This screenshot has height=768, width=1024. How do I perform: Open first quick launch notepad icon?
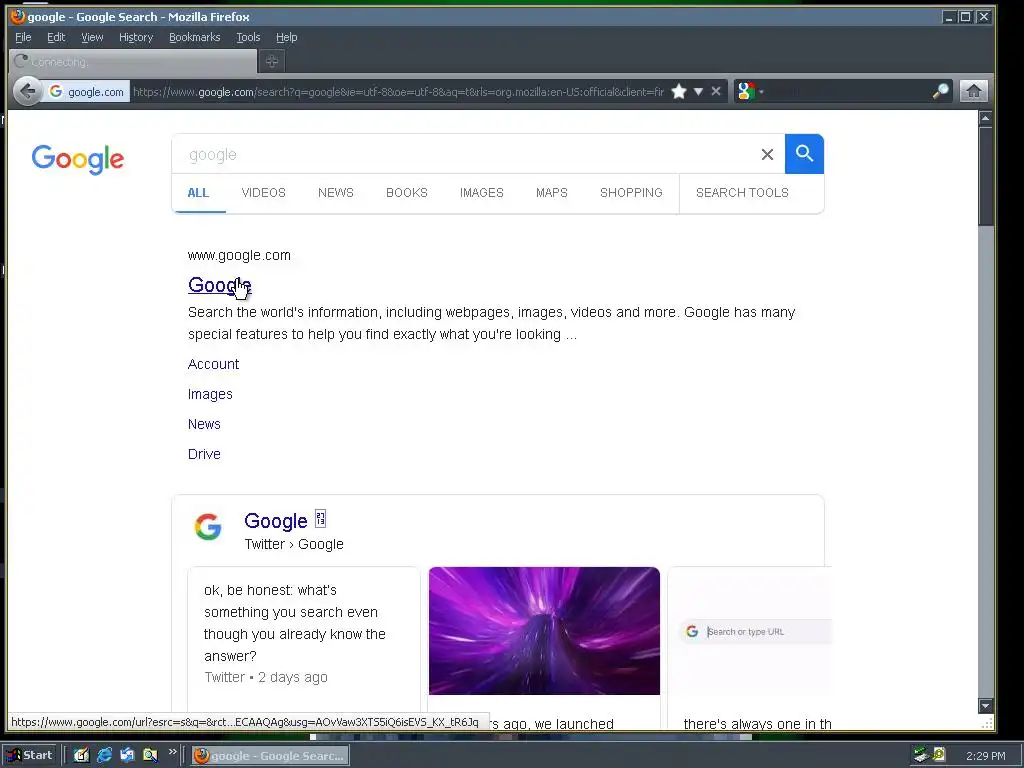click(x=81, y=755)
